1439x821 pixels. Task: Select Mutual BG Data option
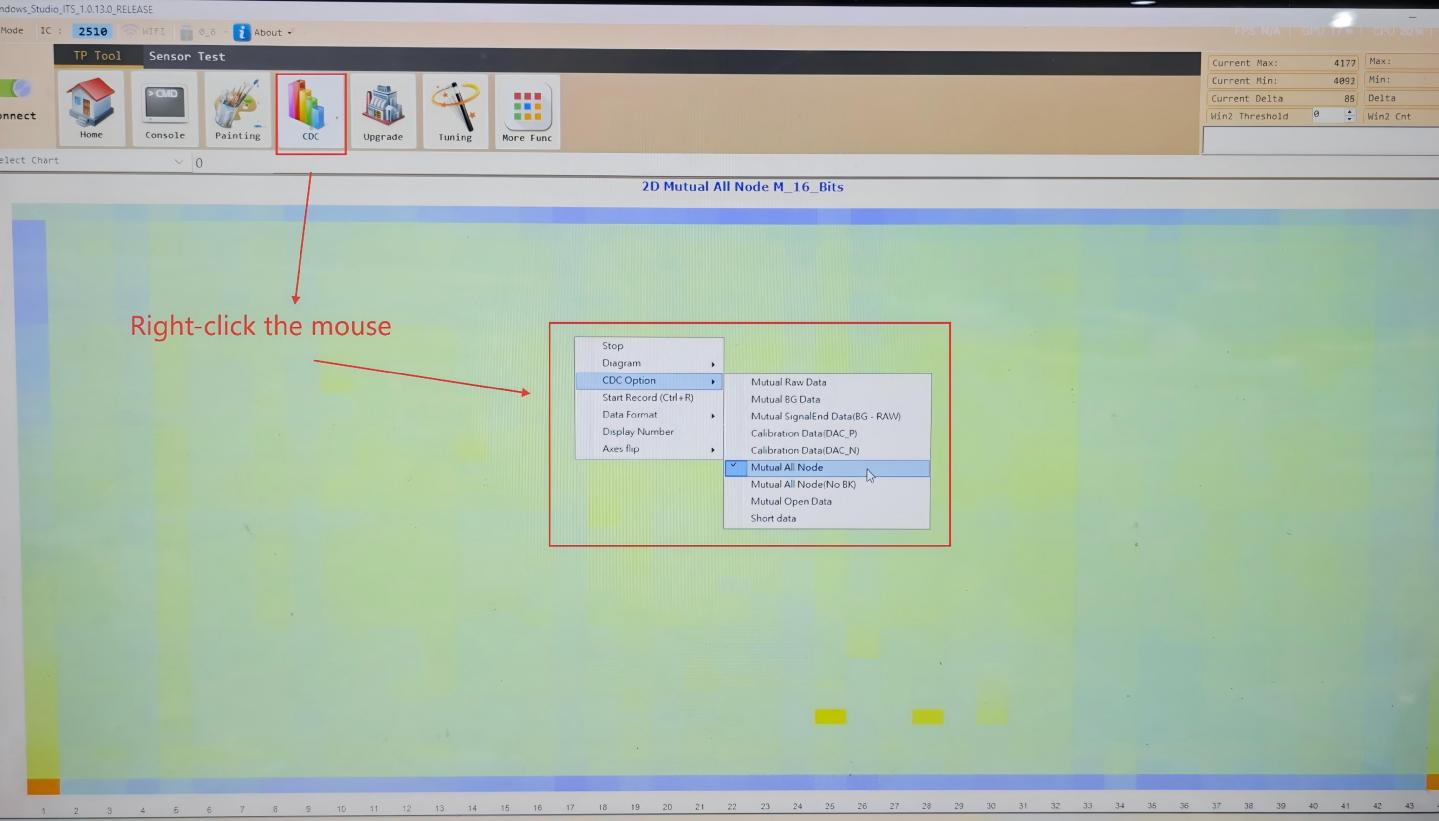(827, 399)
